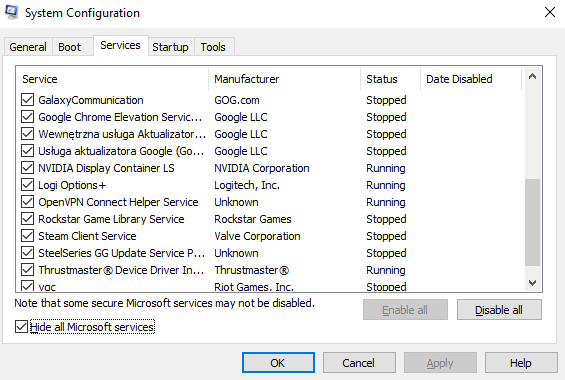Click the scroll down arrow of services list
The width and height of the screenshot is (565, 380).
click(532, 283)
